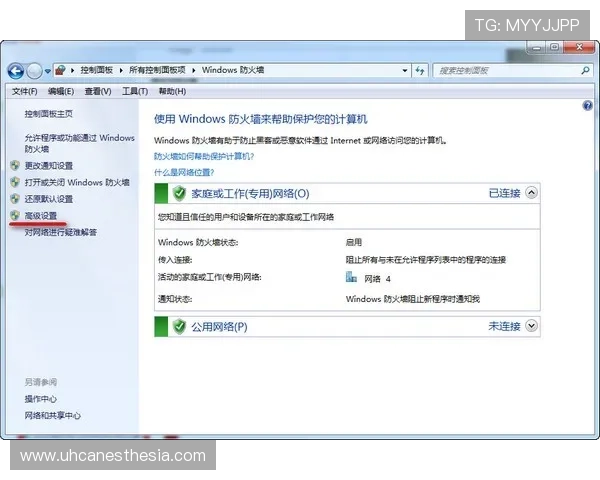600x480 pixels.
Task: Go to 控制面板主页
Action: coord(49,114)
